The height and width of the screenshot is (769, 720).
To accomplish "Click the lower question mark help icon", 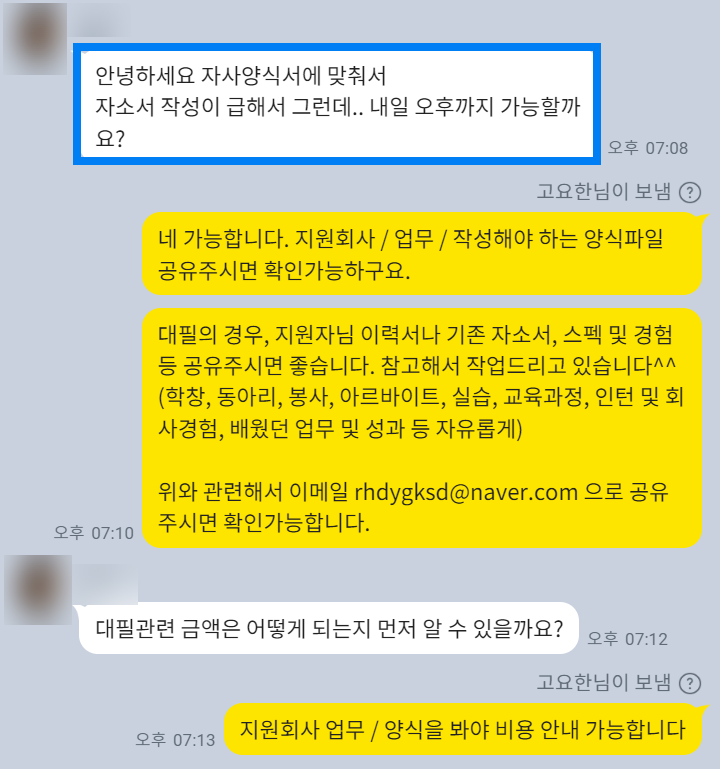I will [690, 683].
